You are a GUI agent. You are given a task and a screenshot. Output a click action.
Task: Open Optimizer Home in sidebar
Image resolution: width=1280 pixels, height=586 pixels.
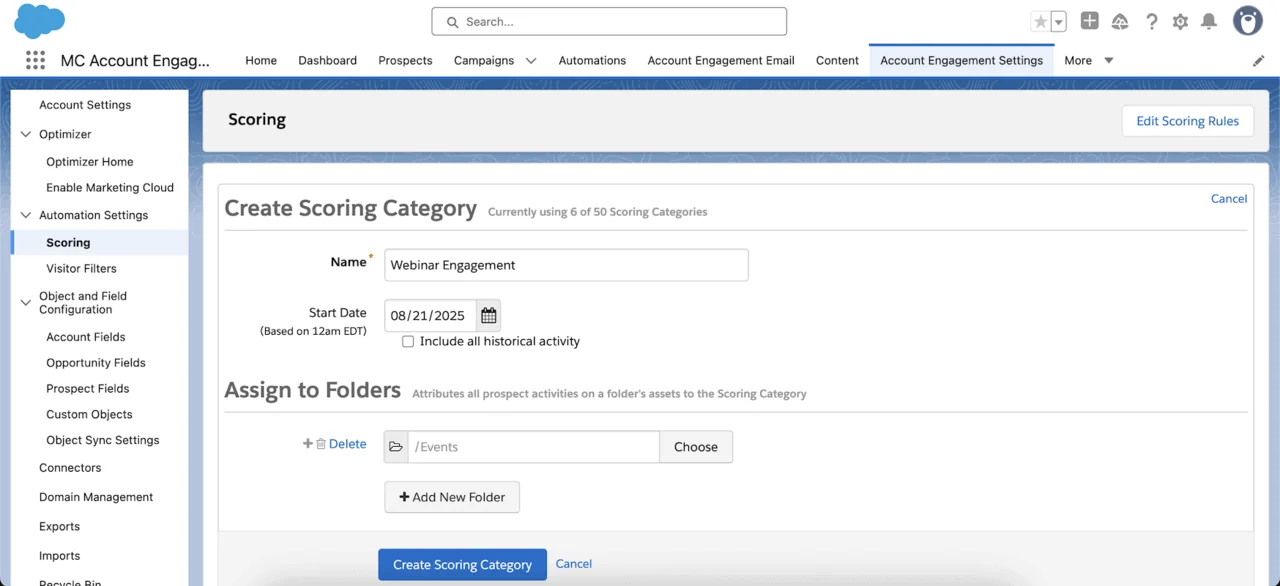pos(90,162)
